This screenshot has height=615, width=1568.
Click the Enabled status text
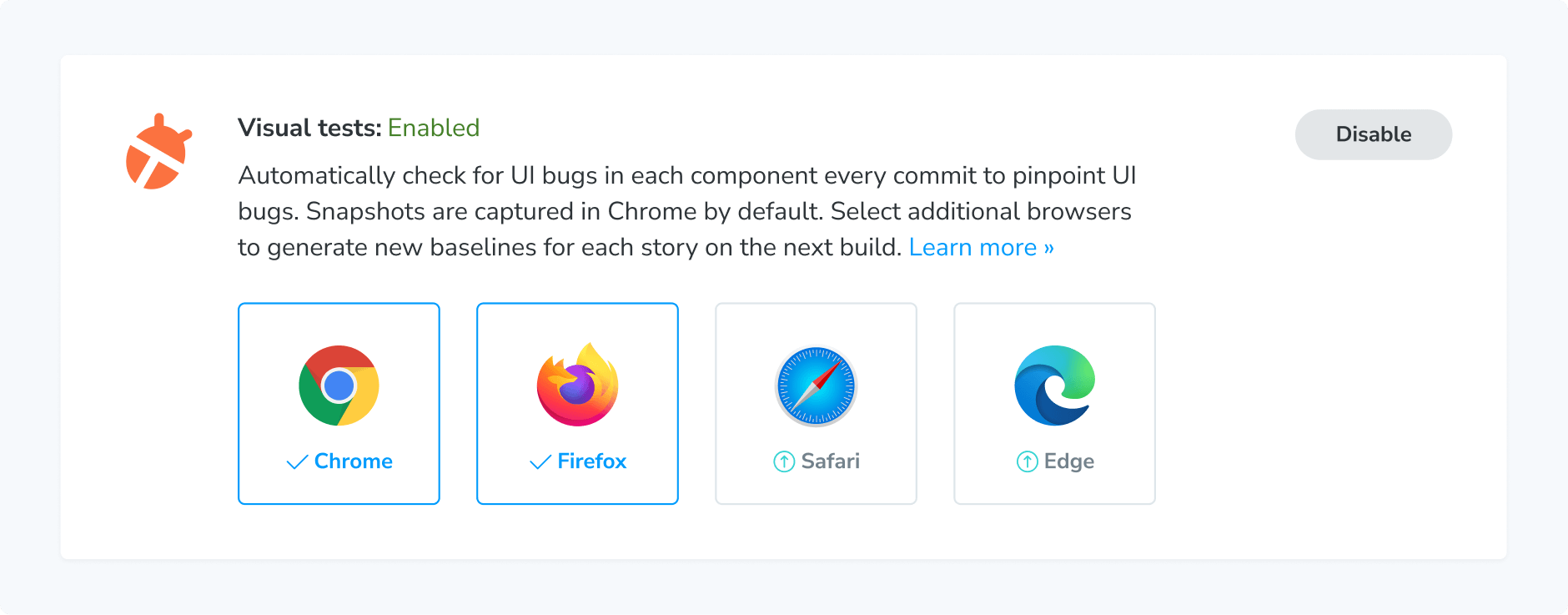[x=434, y=128]
